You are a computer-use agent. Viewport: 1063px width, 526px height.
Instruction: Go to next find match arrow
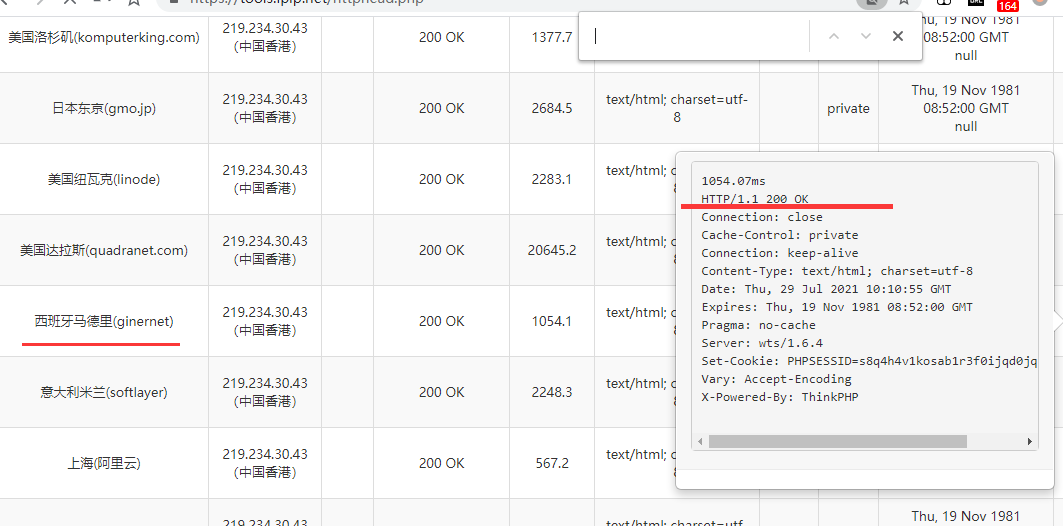point(866,37)
